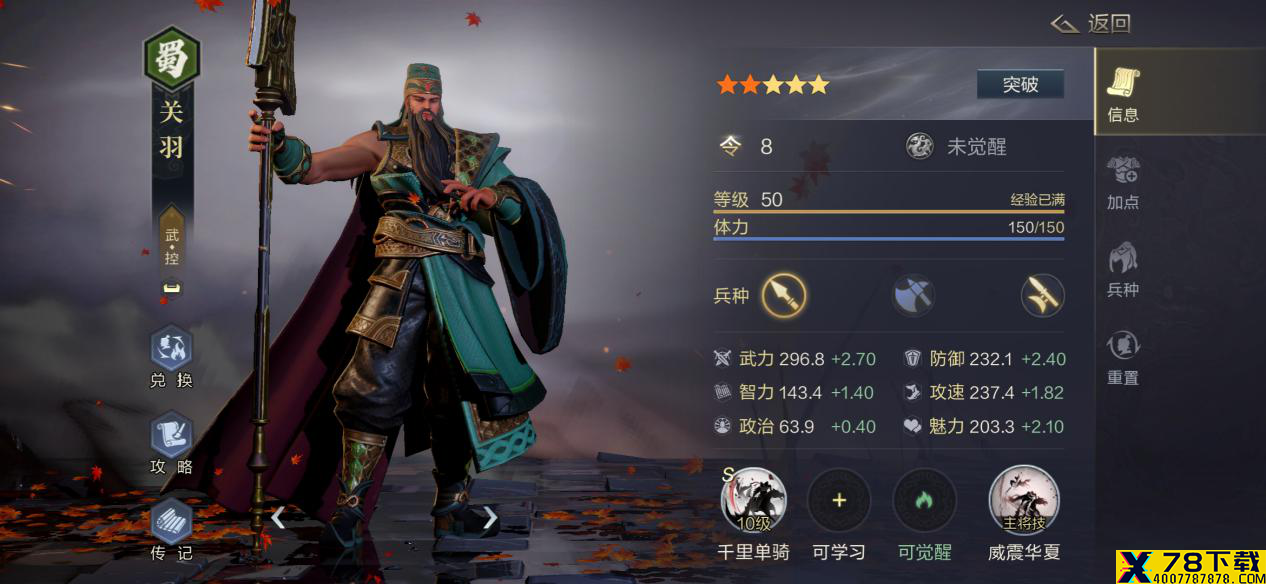
Task: Open the 传记 biography icon
Action: coord(171,521)
